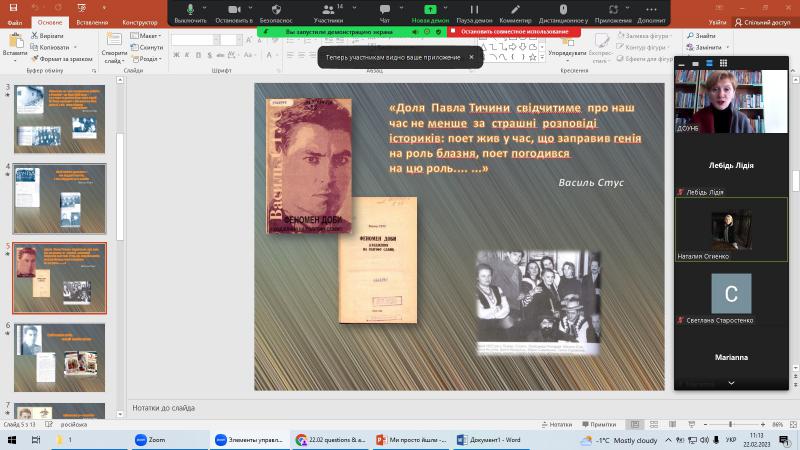The height and width of the screenshot is (450, 800).
Task: Dismiss the Zoom notification popup
Action: point(471,57)
